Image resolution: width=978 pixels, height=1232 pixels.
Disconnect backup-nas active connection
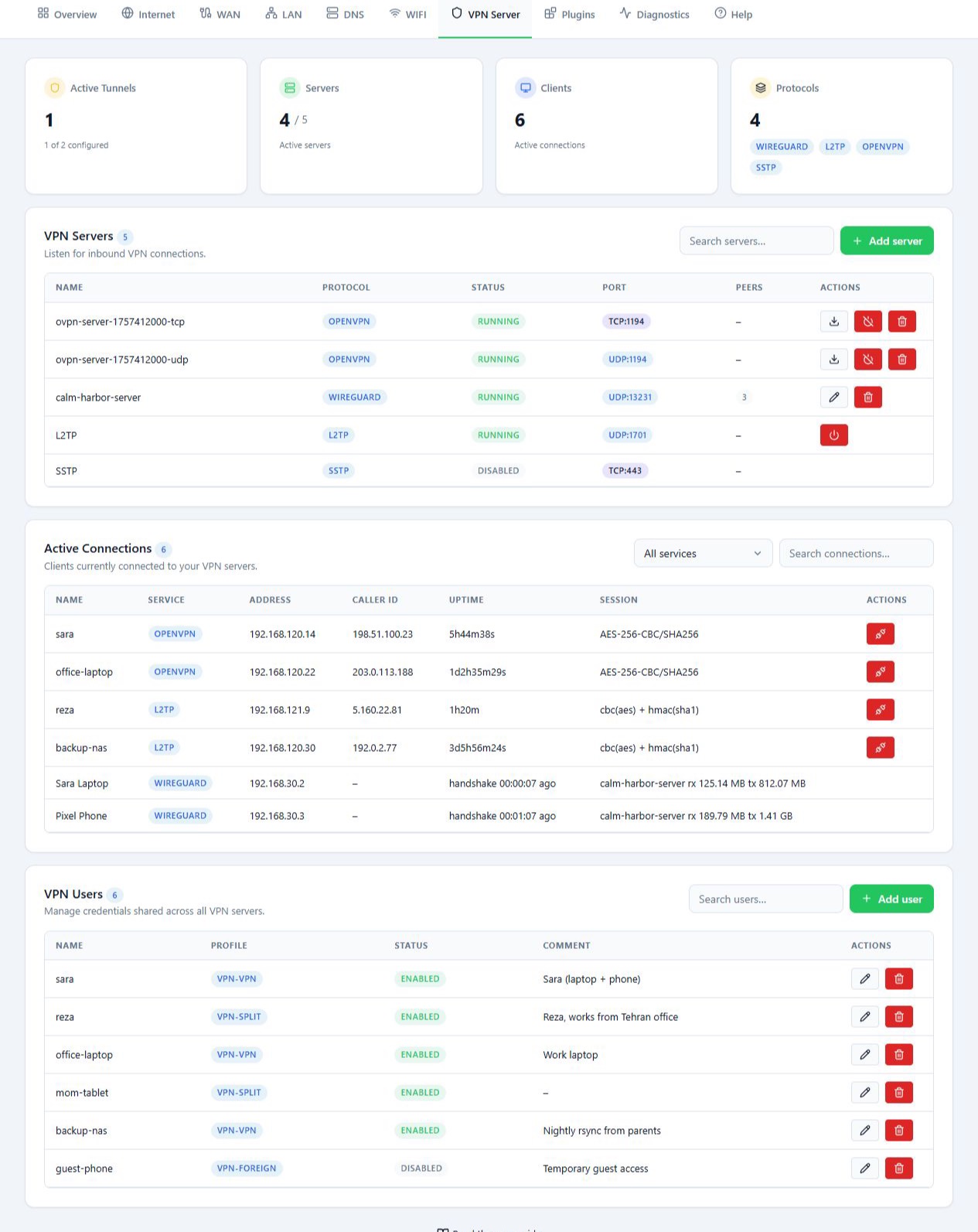881,748
